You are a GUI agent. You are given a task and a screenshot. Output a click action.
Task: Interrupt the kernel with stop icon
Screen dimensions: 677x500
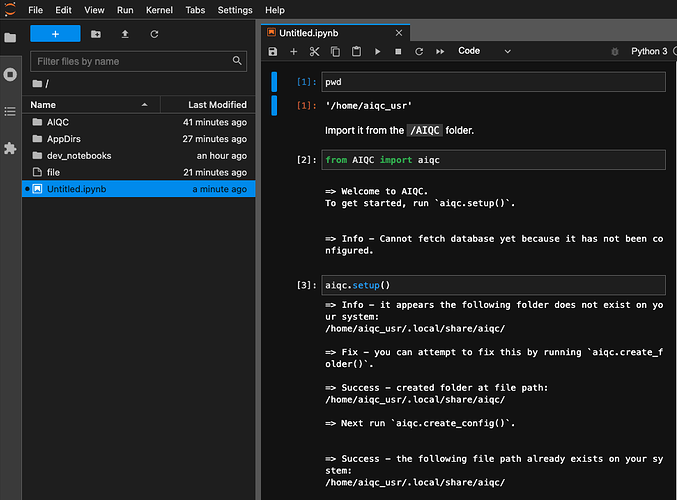(x=398, y=51)
